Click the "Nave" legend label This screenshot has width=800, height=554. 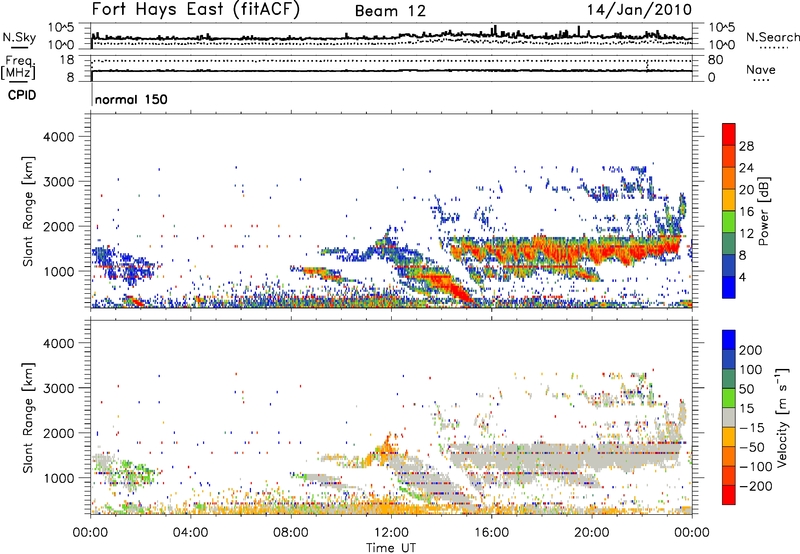tap(761, 69)
